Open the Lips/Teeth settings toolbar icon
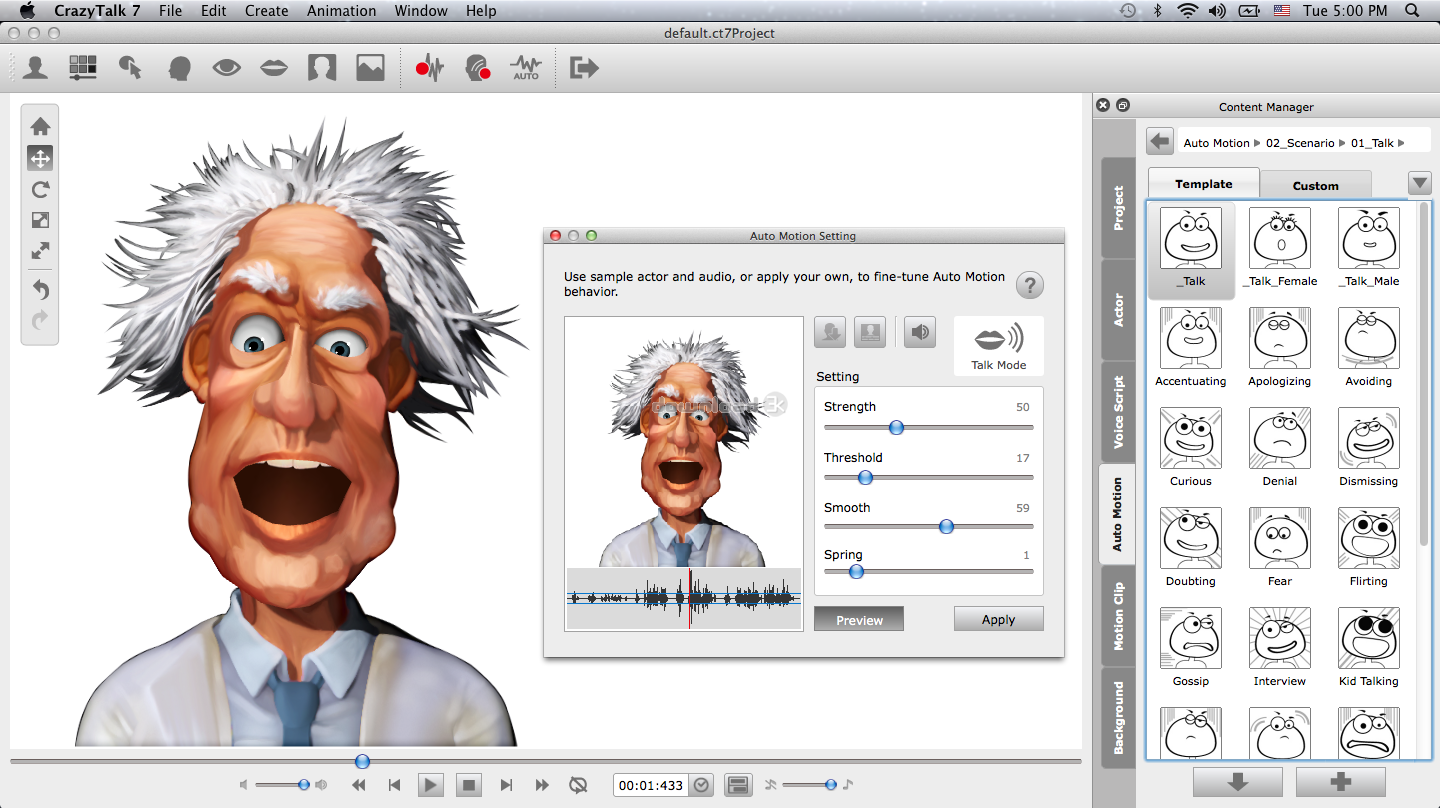The width and height of the screenshot is (1440, 808). tap(274, 68)
